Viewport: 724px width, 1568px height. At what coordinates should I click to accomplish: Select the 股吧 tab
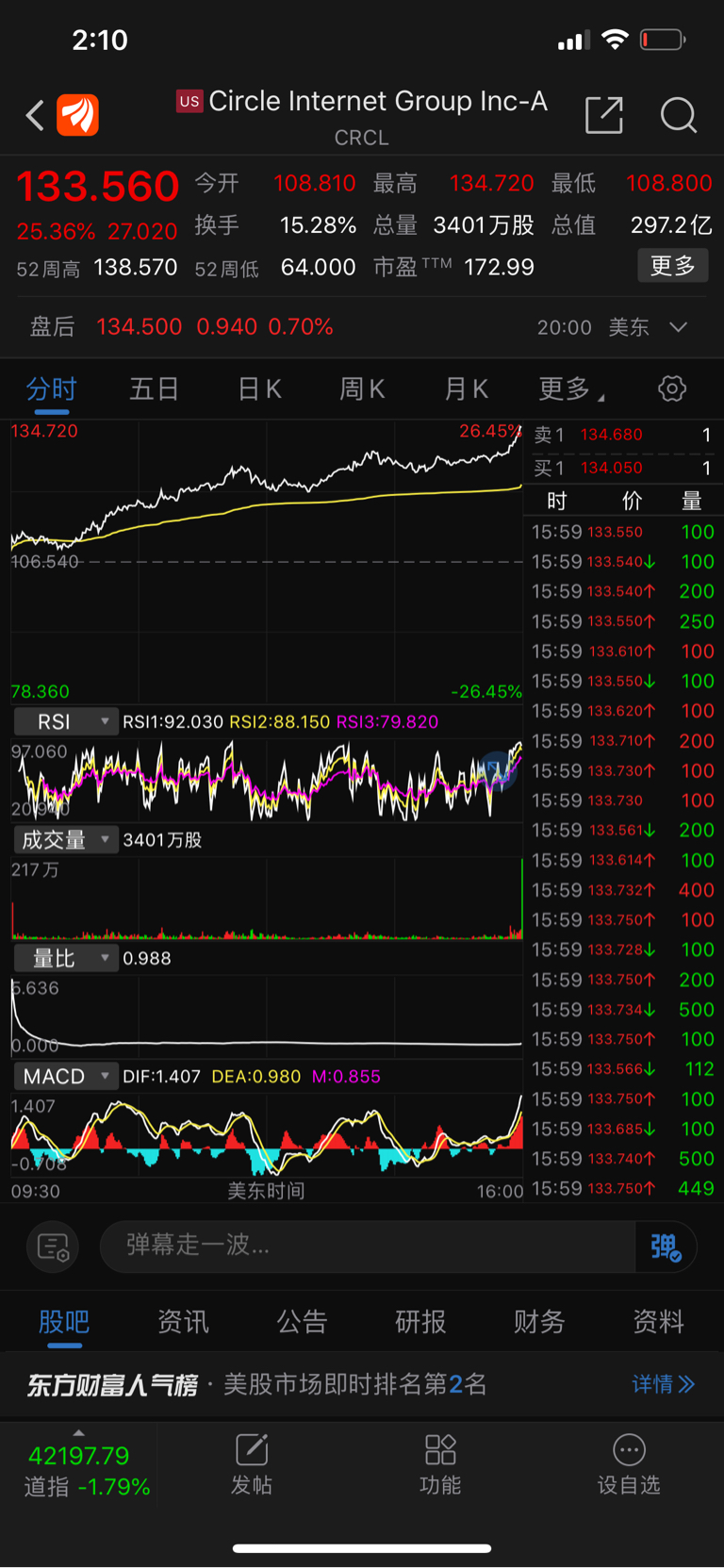tap(64, 1322)
